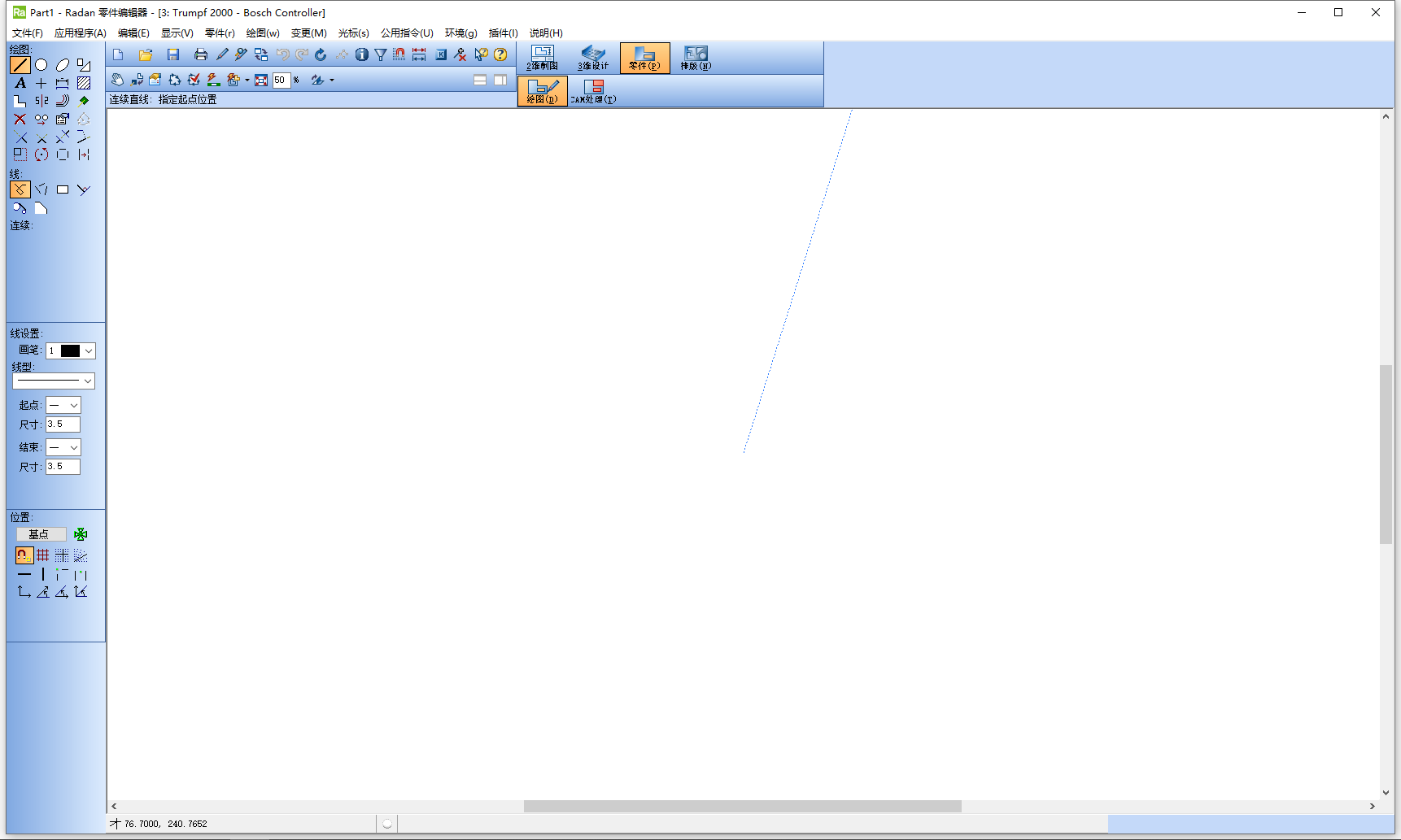Save the current part
1401x840 pixels.
(x=173, y=54)
